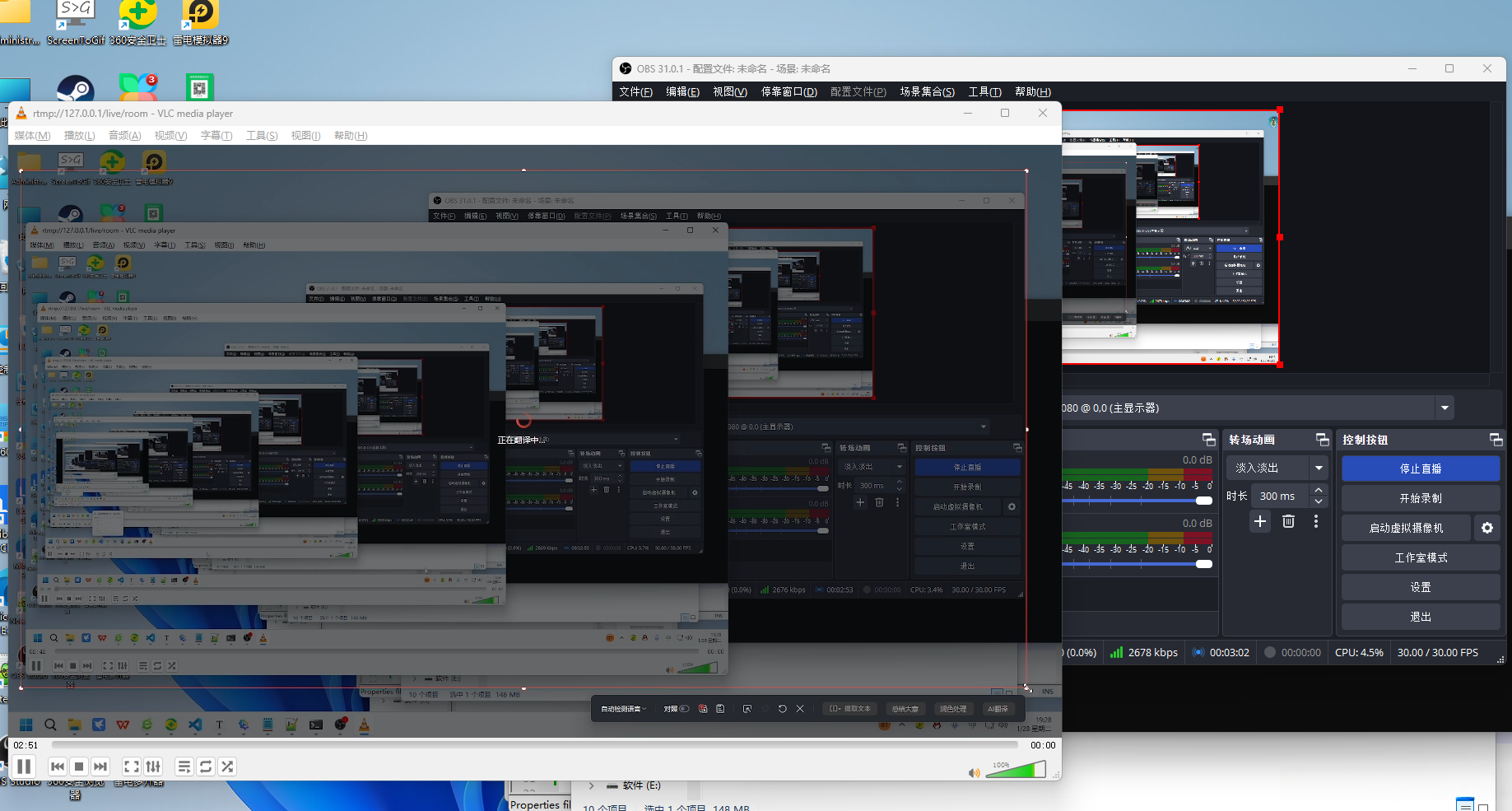The image size is (1512, 811).
Task: Click the AI翻译 button
Action: 998,709
